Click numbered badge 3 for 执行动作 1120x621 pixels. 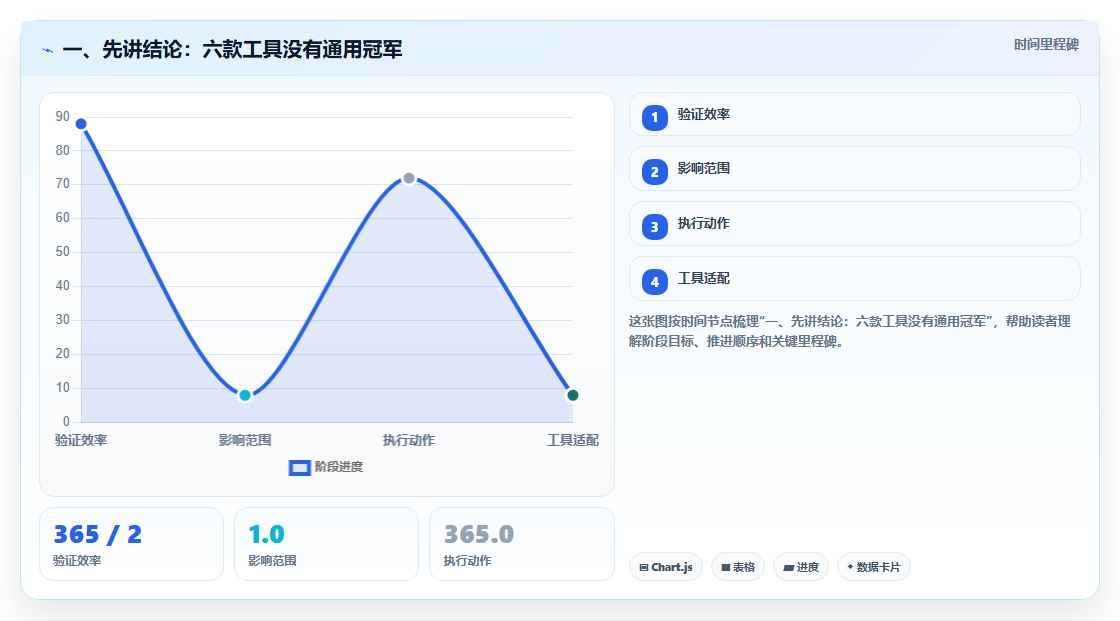pyautogui.click(x=654, y=227)
